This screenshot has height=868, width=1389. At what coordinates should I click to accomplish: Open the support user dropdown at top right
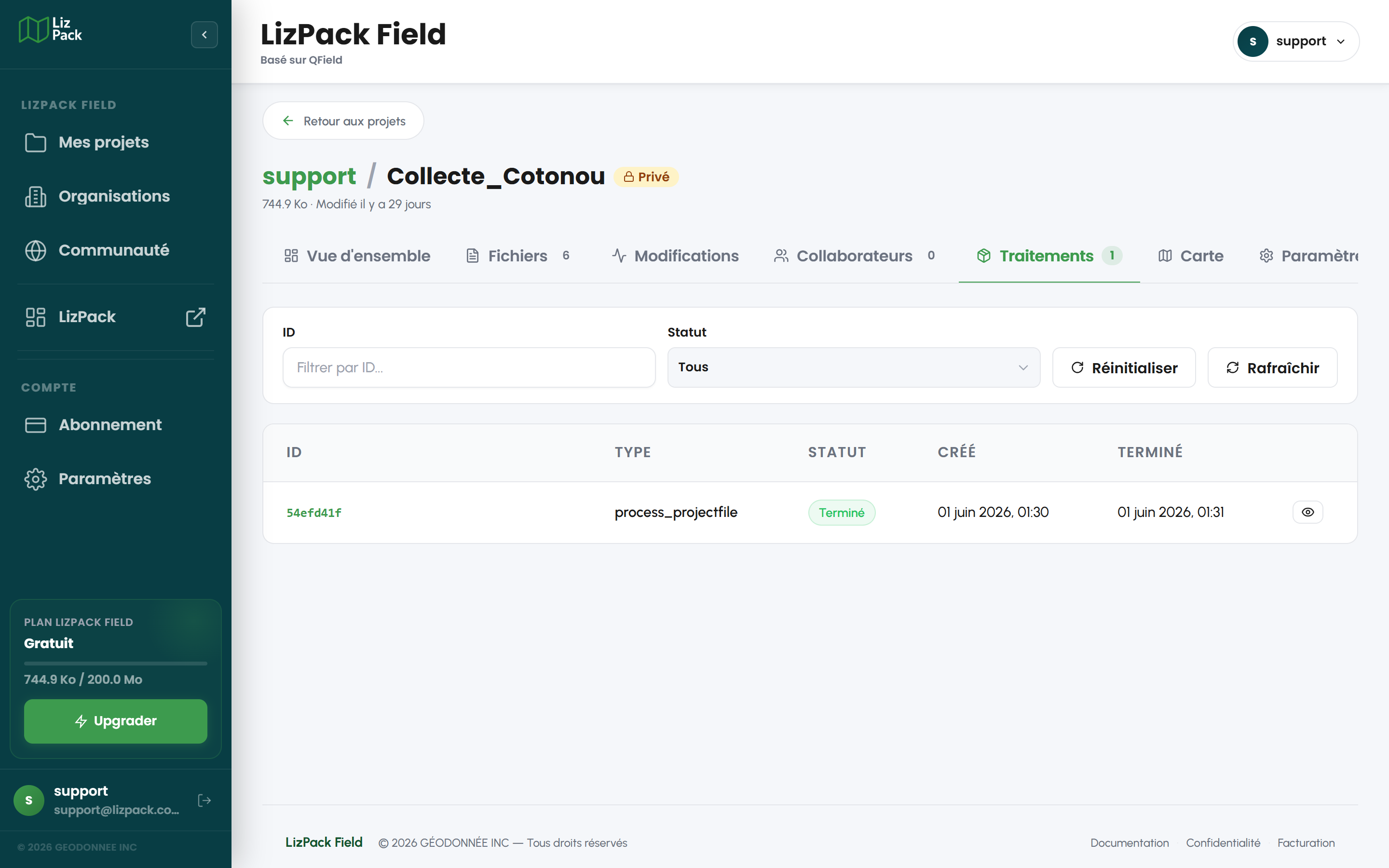click(x=1295, y=41)
